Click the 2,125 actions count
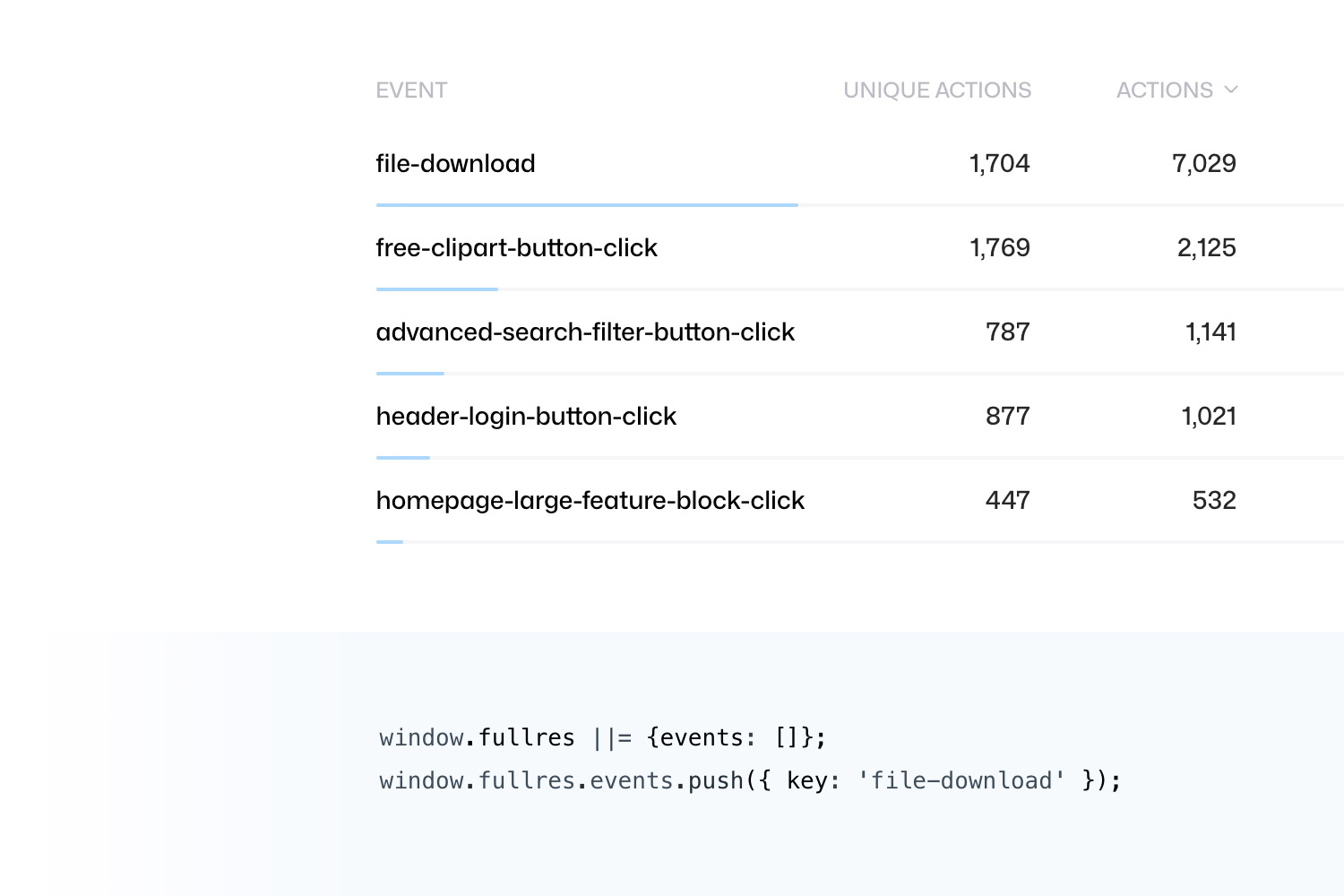Viewport: 1344px width, 896px height. point(1206,247)
